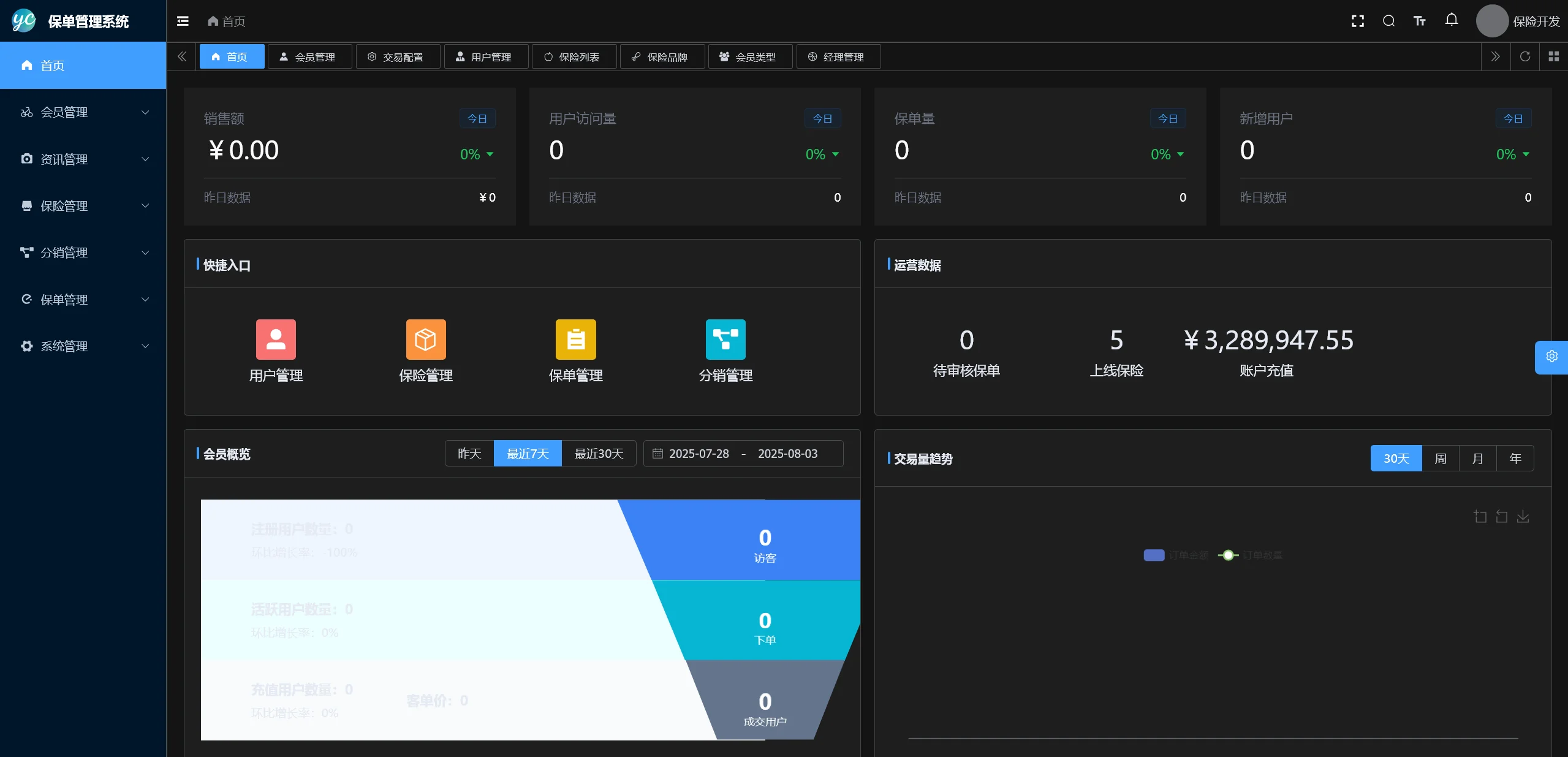Click the refresh icon in tab bar

(1524, 57)
